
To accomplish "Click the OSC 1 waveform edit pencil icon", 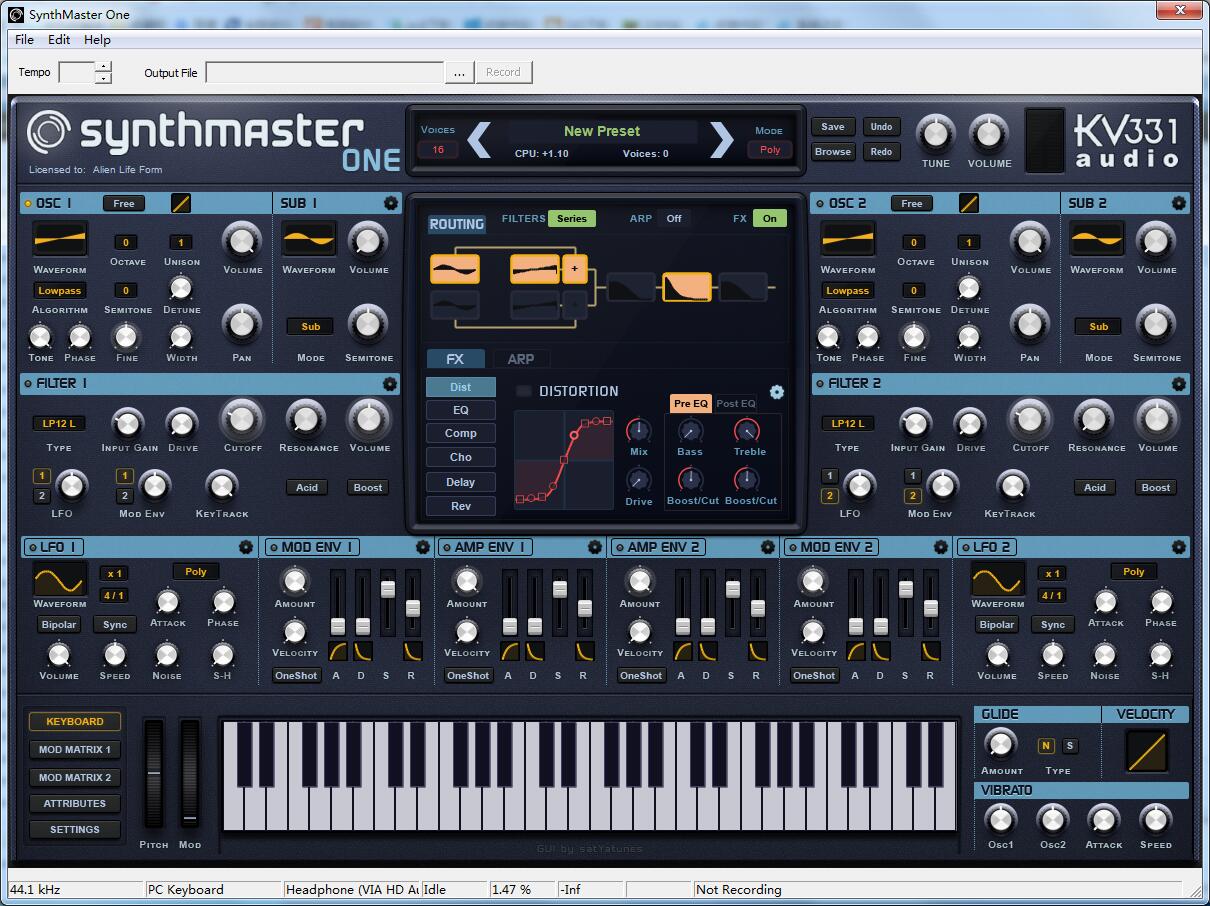I will tap(180, 203).
